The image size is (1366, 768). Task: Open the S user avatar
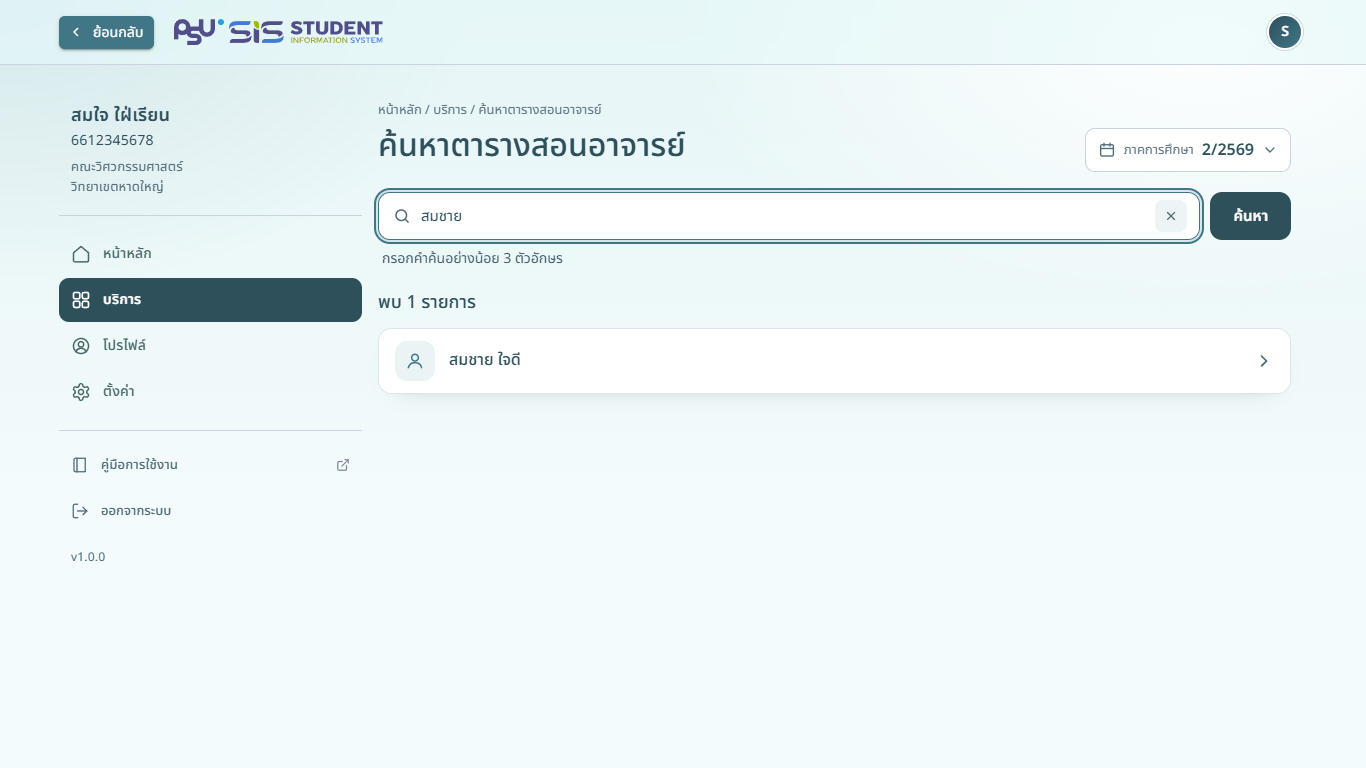pos(1284,32)
